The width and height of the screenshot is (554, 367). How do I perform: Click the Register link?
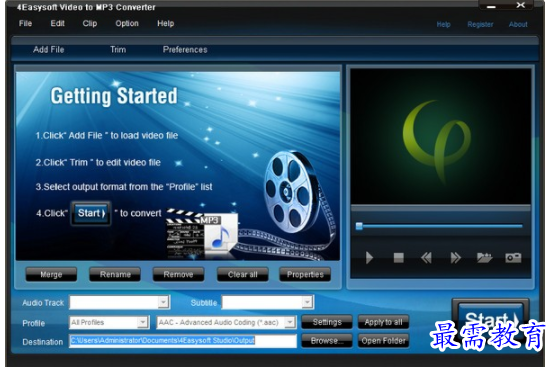(x=480, y=24)
